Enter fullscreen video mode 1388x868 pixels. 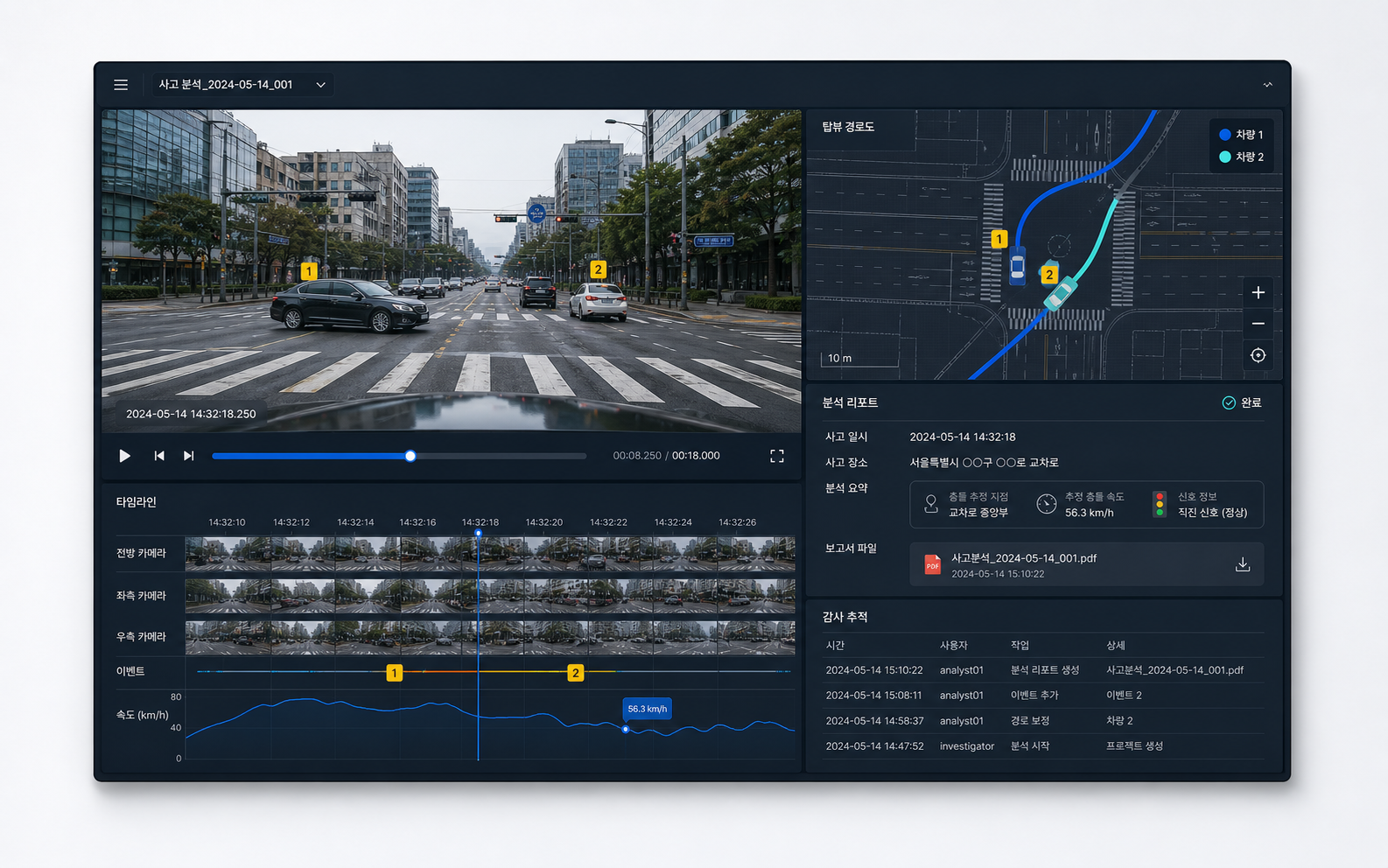(776, 456)
